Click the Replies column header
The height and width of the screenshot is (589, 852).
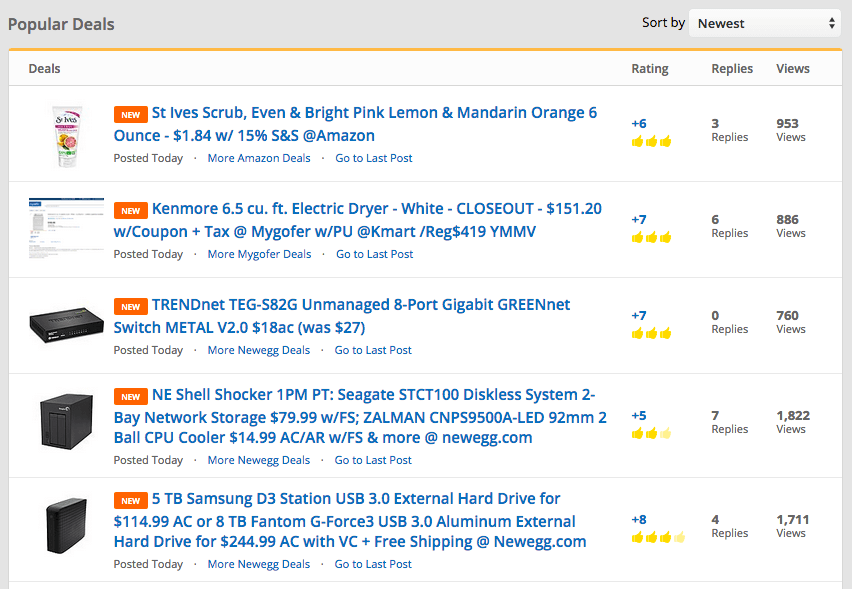[x=732, y=69]
